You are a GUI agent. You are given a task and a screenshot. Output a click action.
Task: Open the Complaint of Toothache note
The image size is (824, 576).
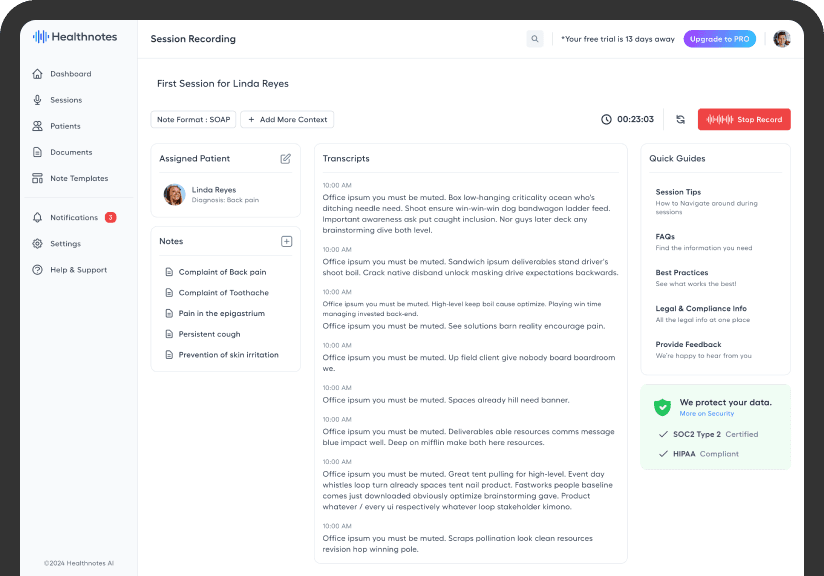[223, 293]
